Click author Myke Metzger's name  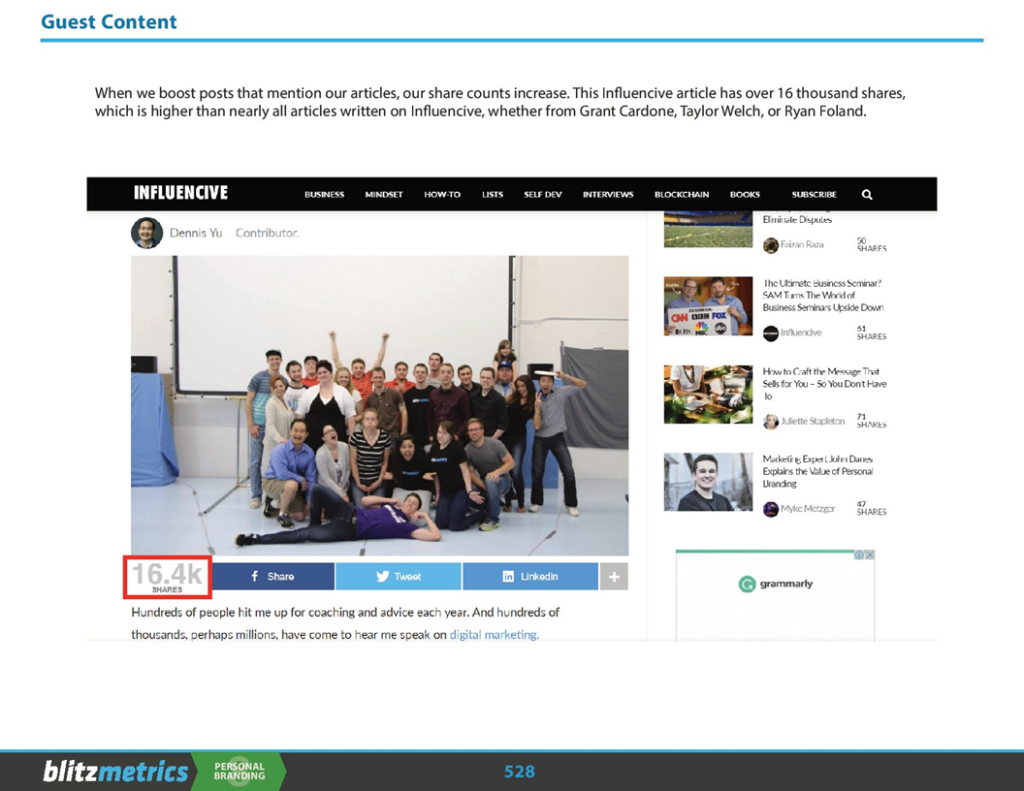tap(808, 508)
